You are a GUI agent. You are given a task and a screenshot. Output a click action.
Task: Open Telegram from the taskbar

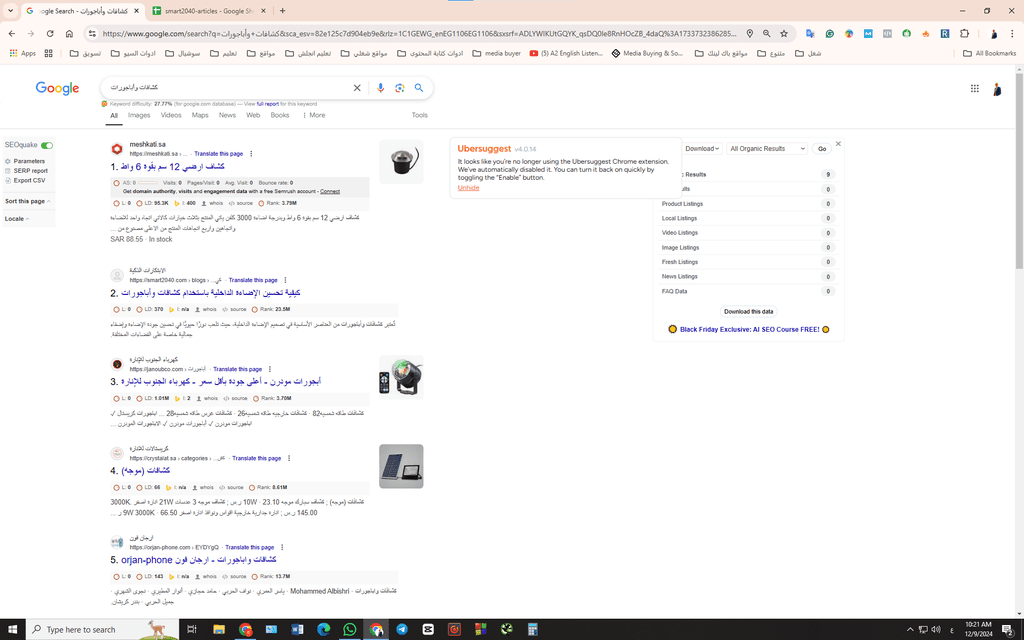(402, 630)
